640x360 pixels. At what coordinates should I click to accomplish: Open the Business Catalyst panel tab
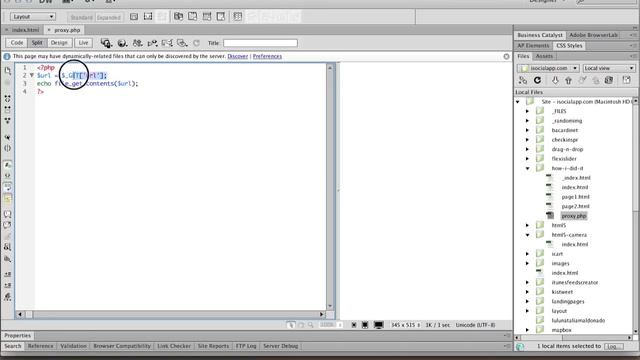(x=540, y=35)
